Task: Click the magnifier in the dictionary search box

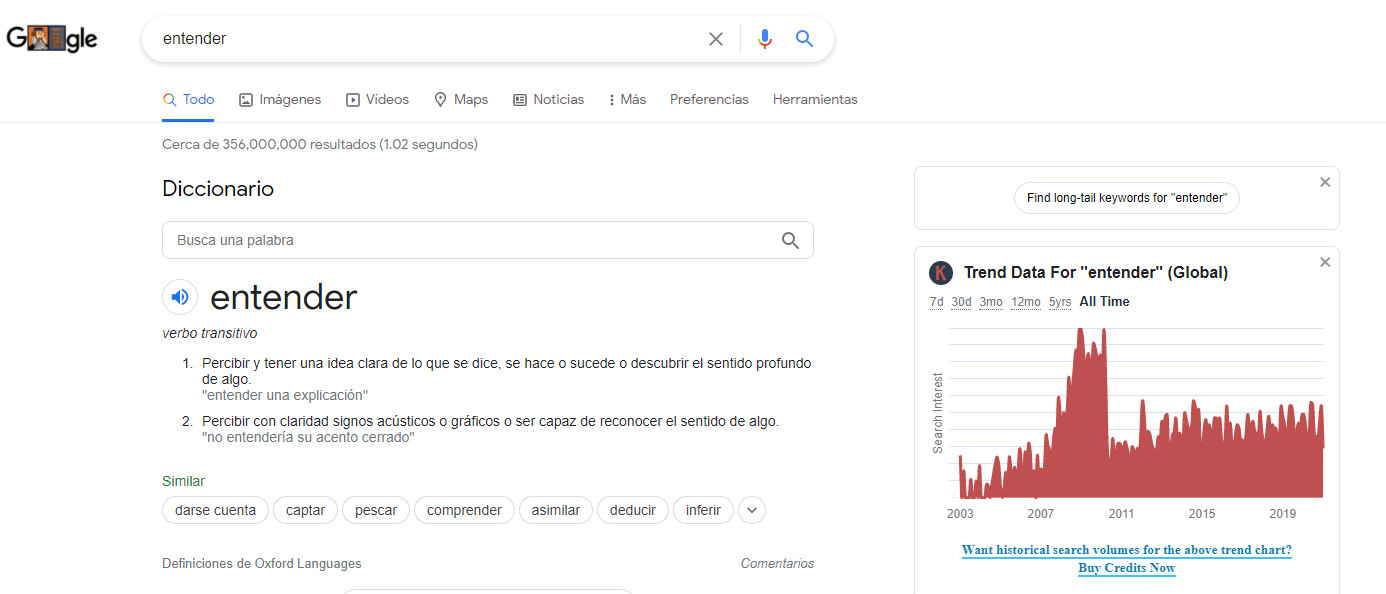Action: [790, 240]
